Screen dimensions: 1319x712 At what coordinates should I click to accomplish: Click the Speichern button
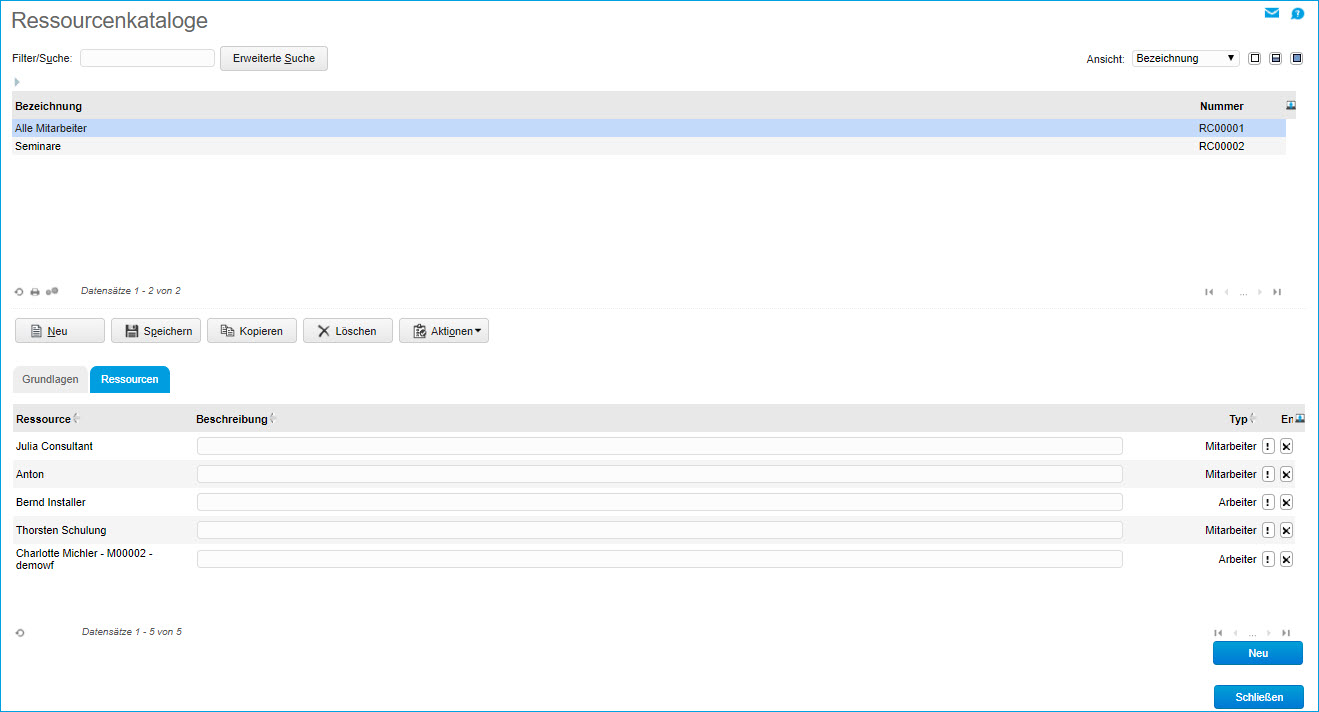tap(156, 331)
